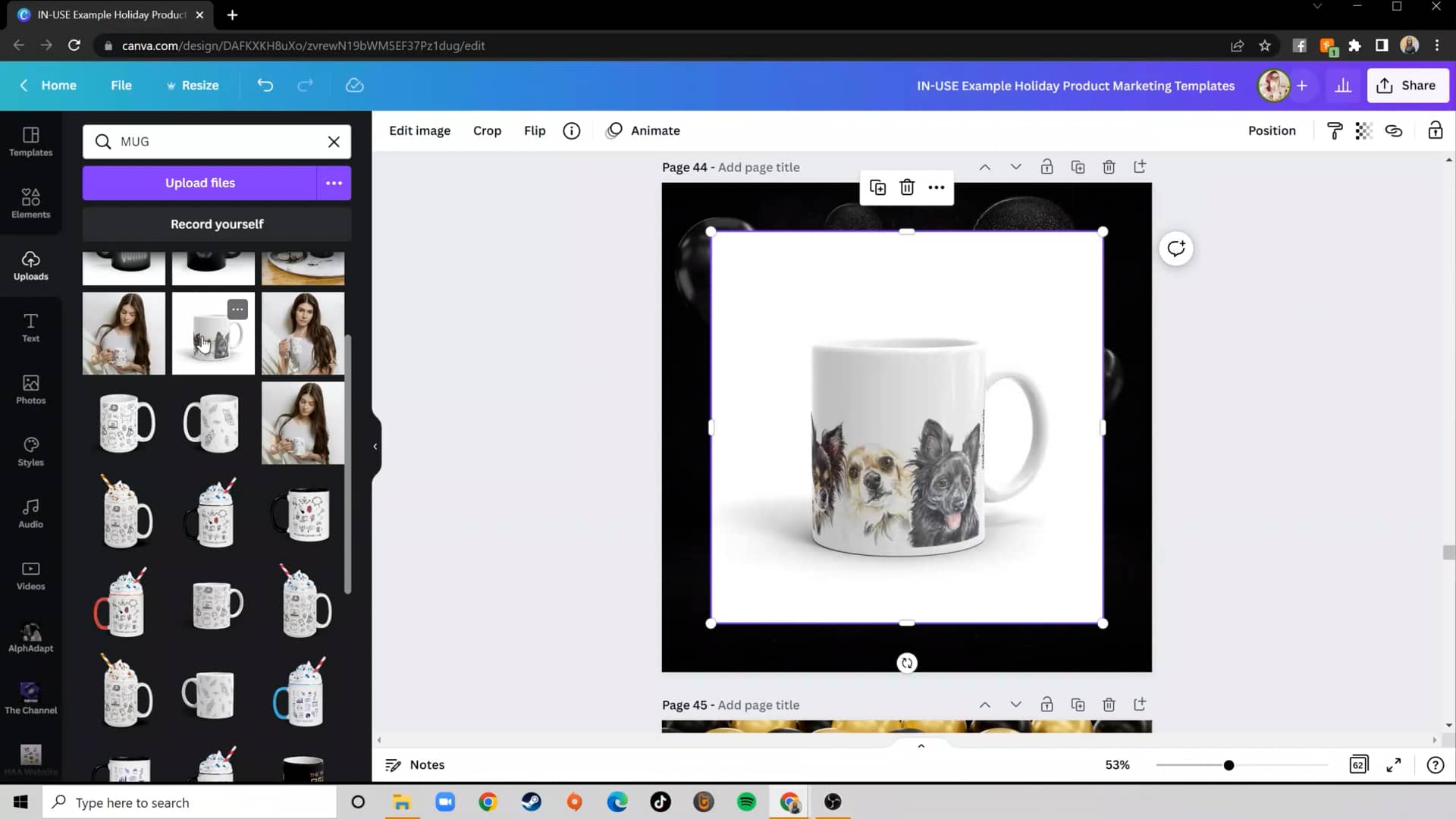Viewport: 1456px width, 819px height.
Task: Click the link icon in toolbar
Action: [x=1394, y=130]
